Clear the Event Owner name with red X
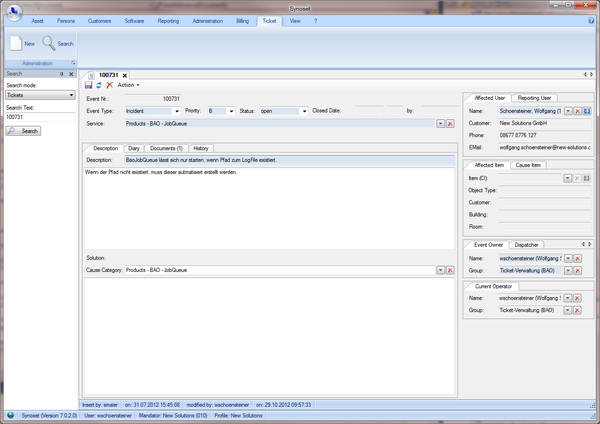Image resolution: width=600 pixels, height=424 pixels. (x=578, y=258)
